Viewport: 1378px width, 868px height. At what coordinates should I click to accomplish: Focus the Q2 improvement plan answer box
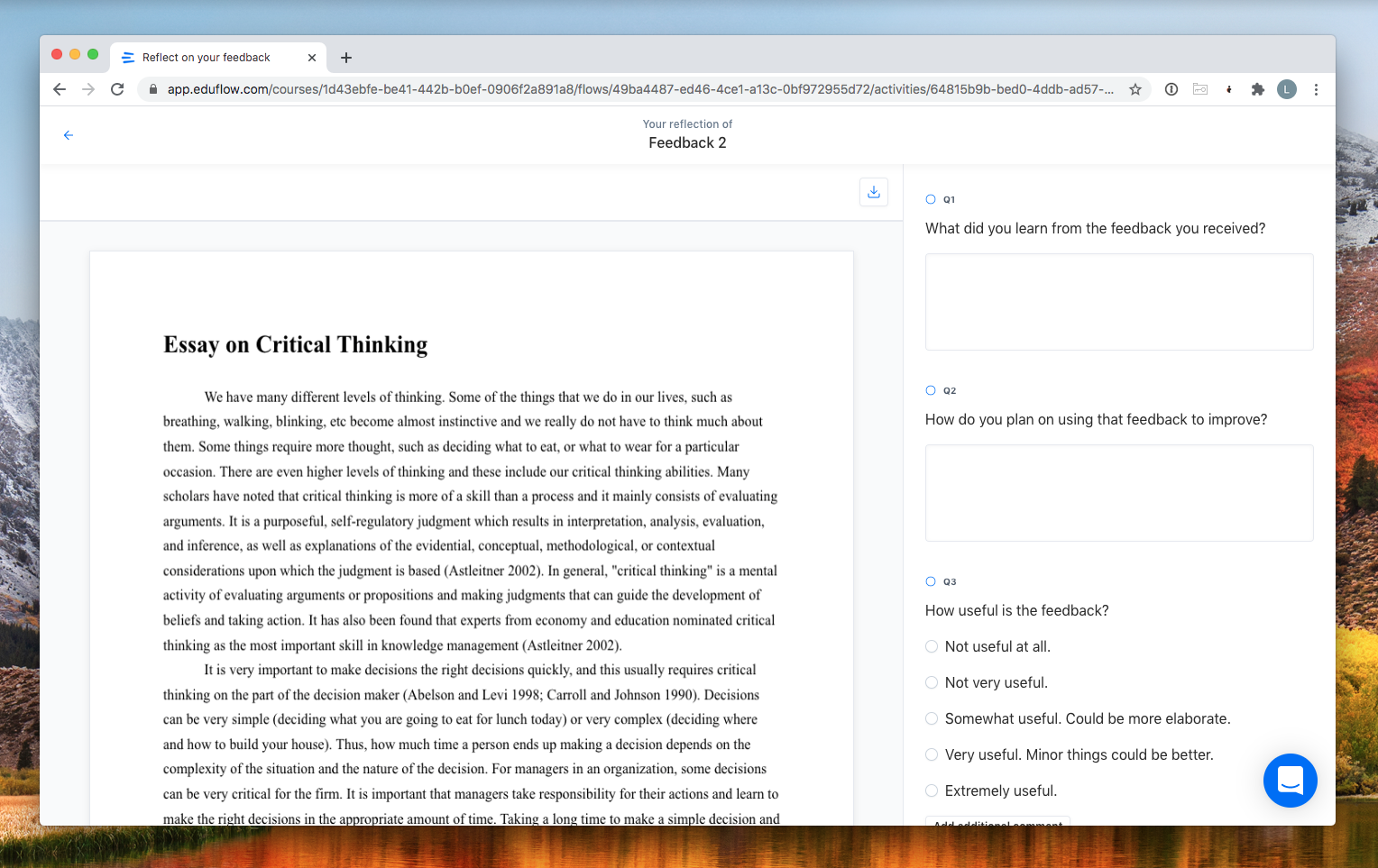pos(1118,493)
